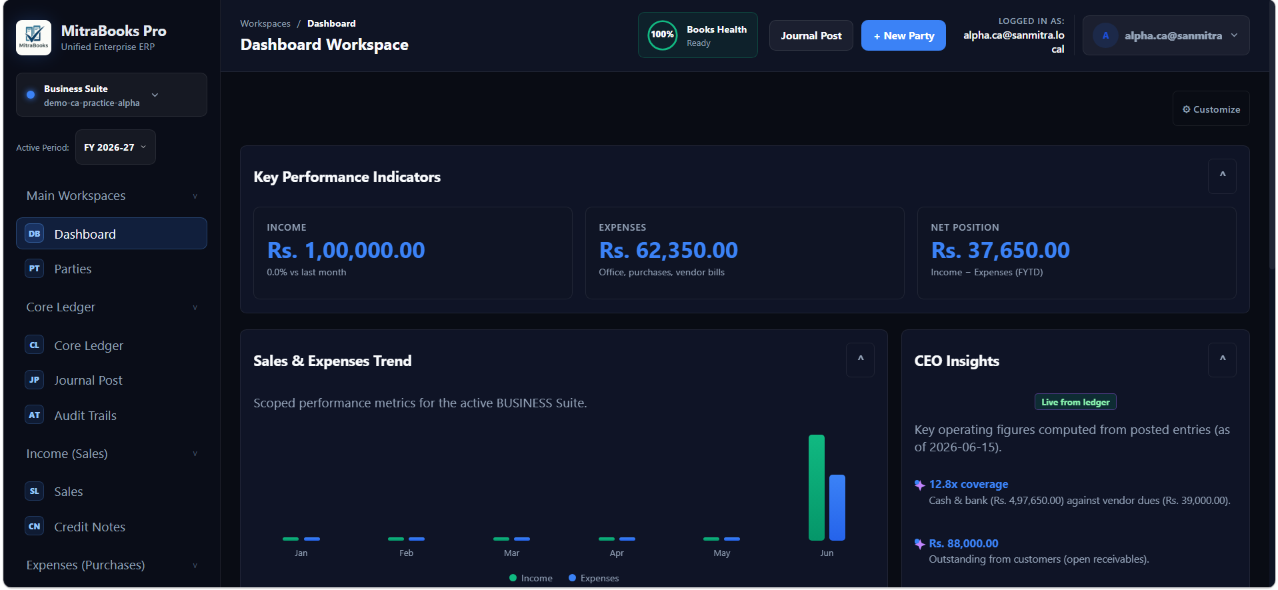Select the Dashboard breadcrumb
The width and height of the screenshot is (1278, 590).
pyautogui.click(x=331, y=23)
